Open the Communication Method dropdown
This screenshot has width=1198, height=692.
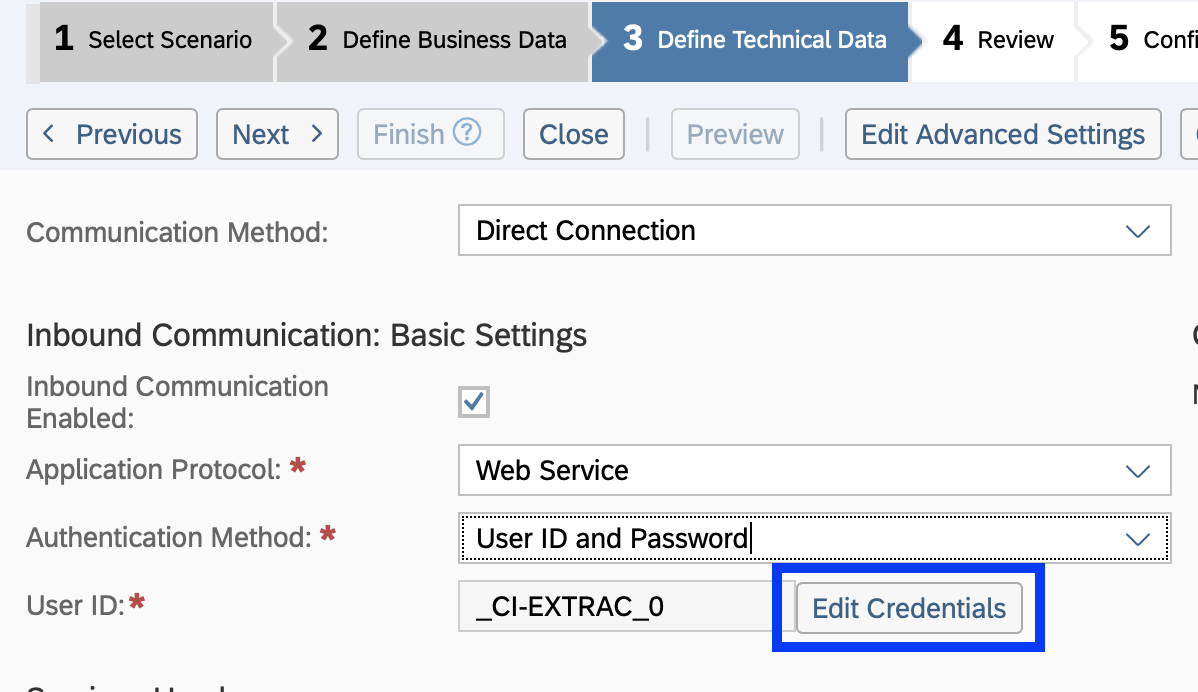tap(1137, 230)
